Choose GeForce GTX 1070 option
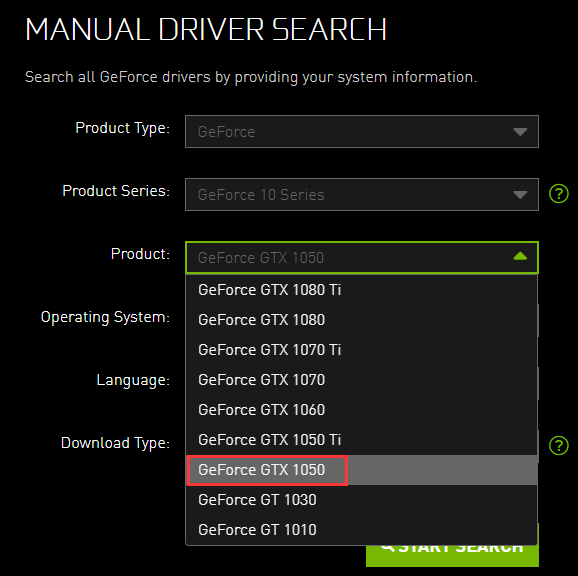The image size is (578, 576). click(x=362, y=380)
